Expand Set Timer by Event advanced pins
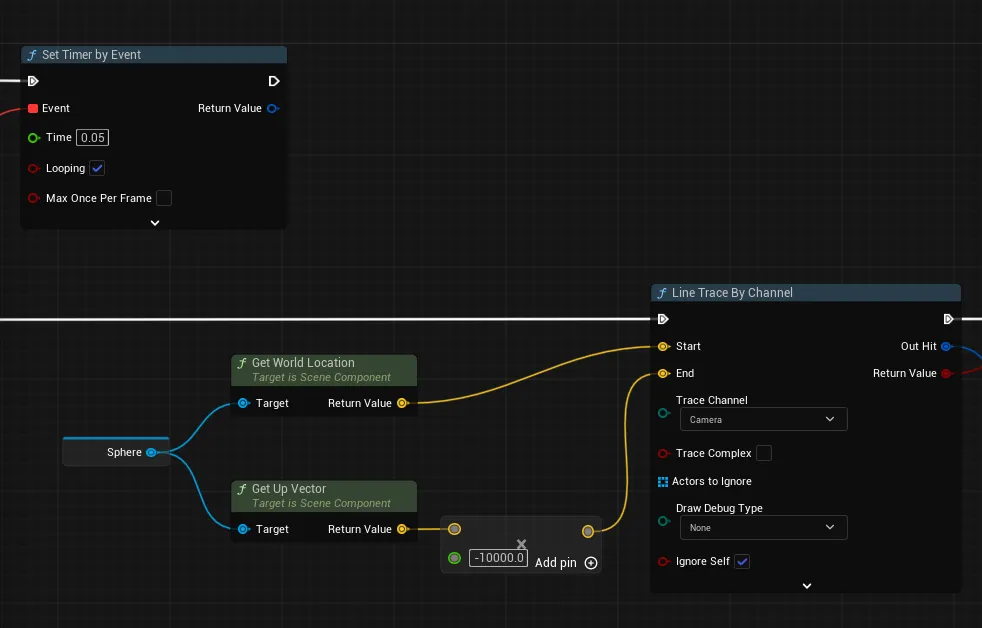Viewport: 982px width, 628px height. click(155, 223)
